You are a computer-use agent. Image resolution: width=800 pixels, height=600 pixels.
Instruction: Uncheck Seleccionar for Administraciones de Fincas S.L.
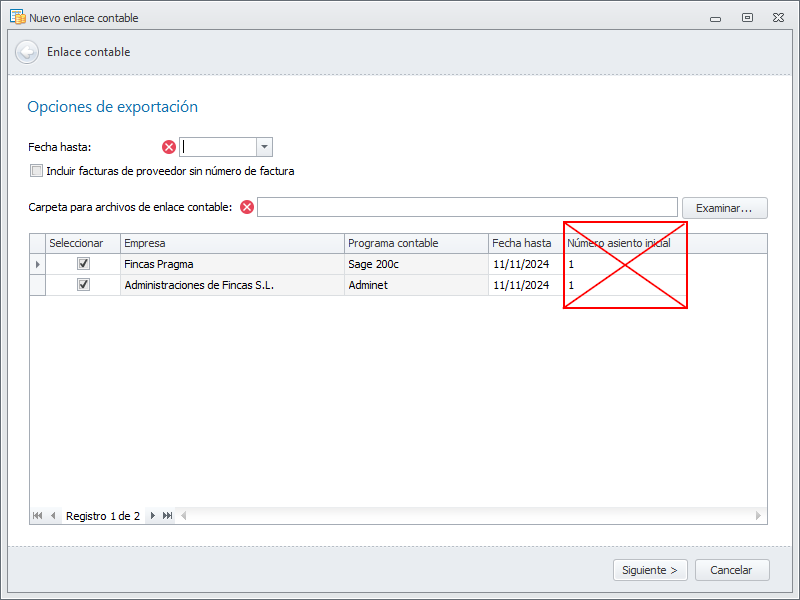coord(83,285)
